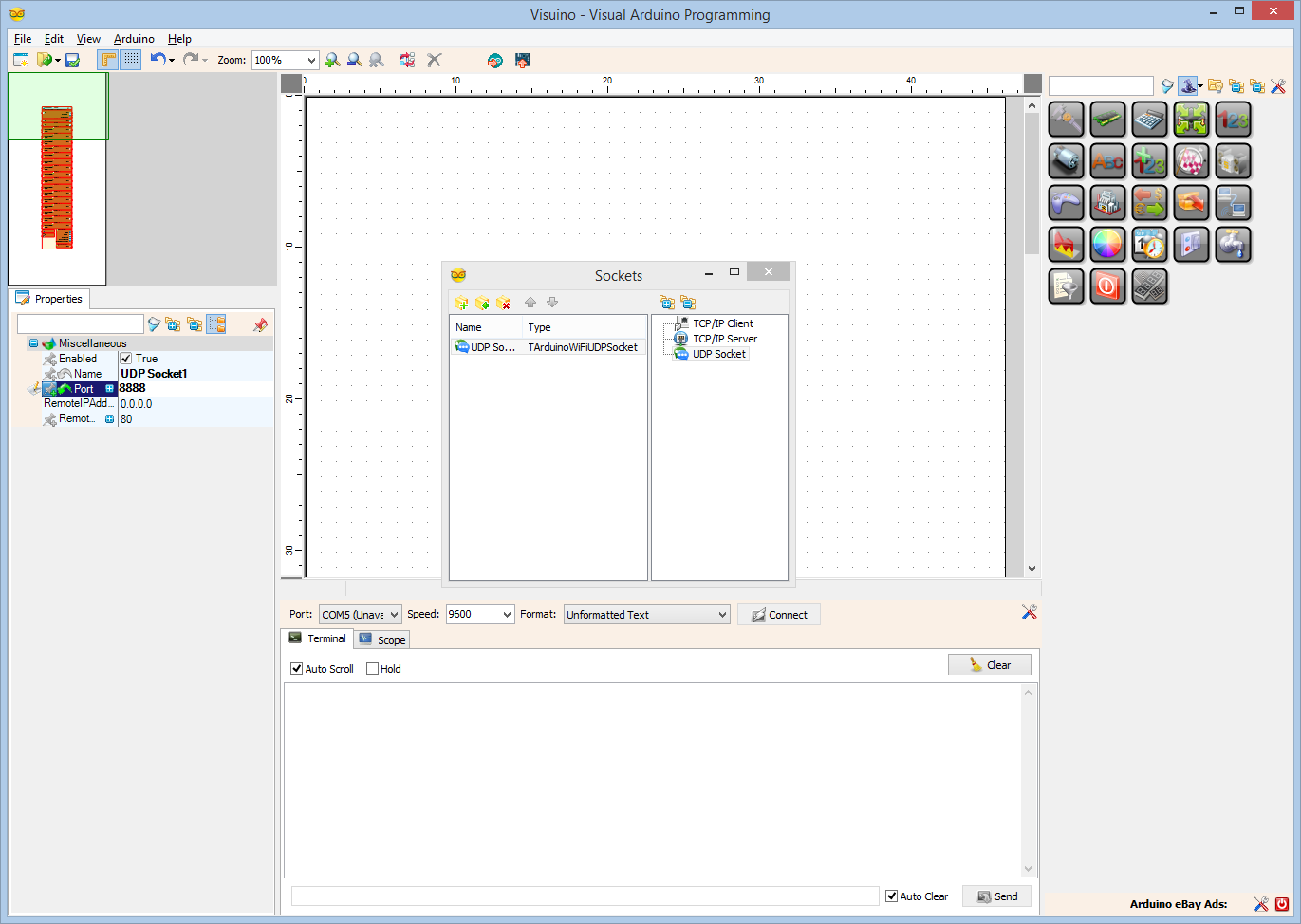Screen dimensions: 1301x924
Task: Select the ABC text components category
Action: (1107, 161)
